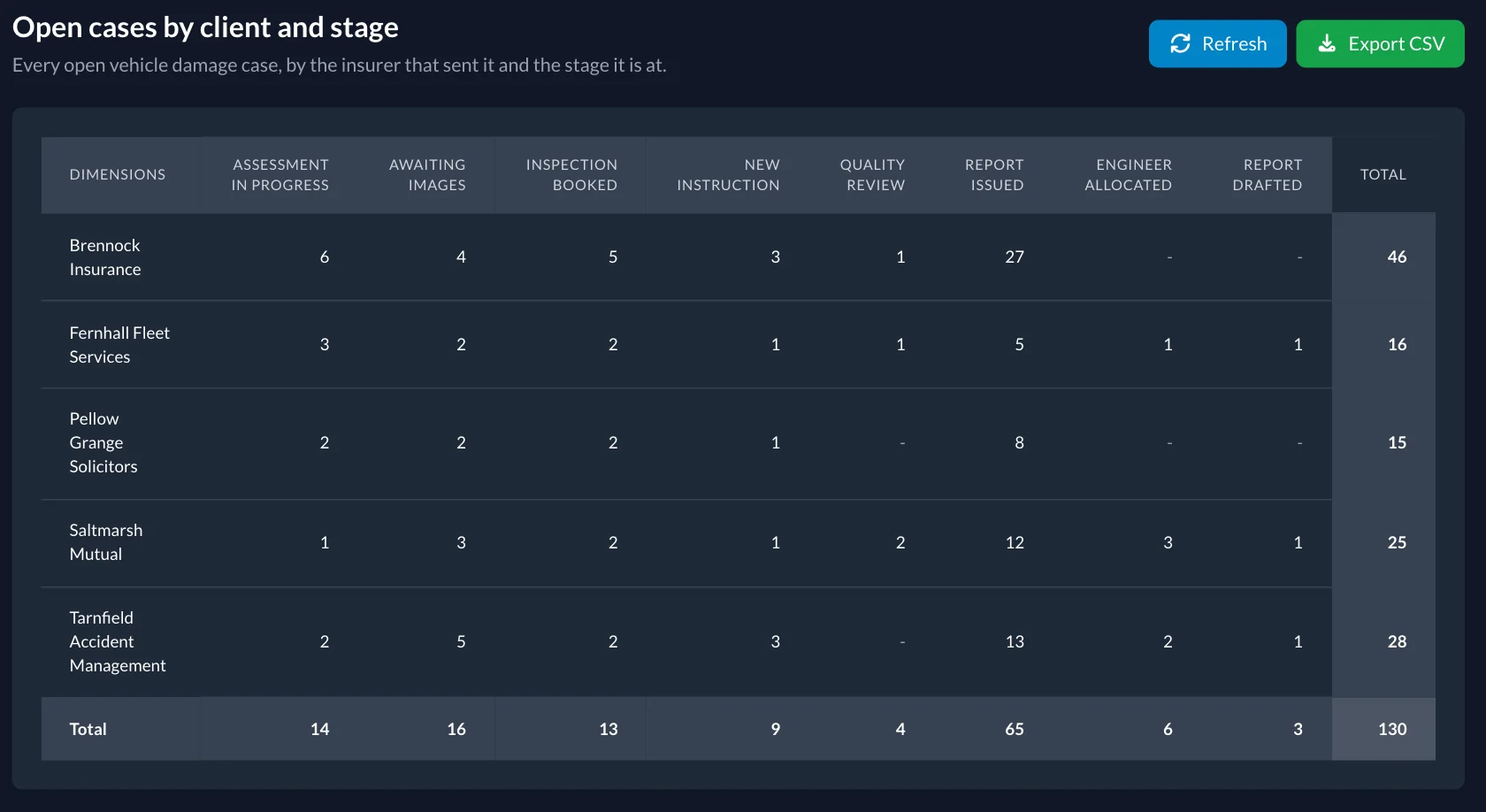The image size is (1486, 812).
Task: Select Brennock Insurance row total 46
Action: (x=1397, y=257)
